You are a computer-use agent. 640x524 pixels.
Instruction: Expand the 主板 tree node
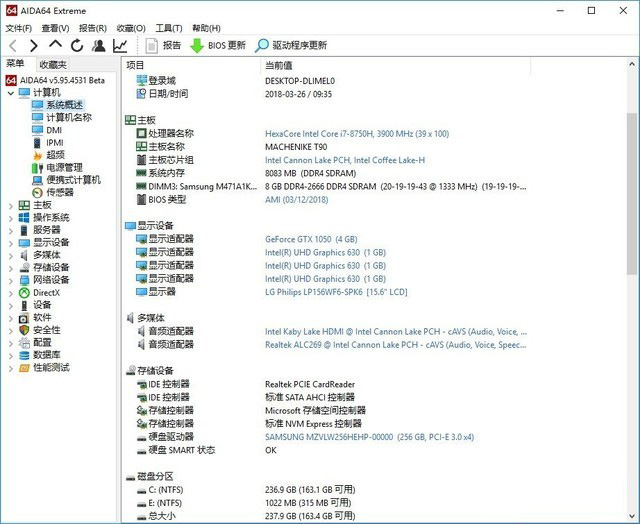11,206
